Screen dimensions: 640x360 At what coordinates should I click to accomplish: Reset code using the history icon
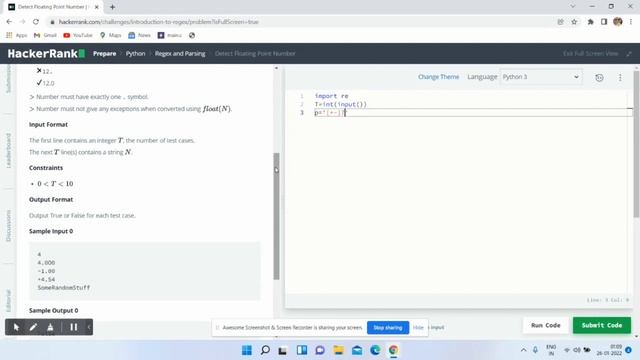coord(599,78)
